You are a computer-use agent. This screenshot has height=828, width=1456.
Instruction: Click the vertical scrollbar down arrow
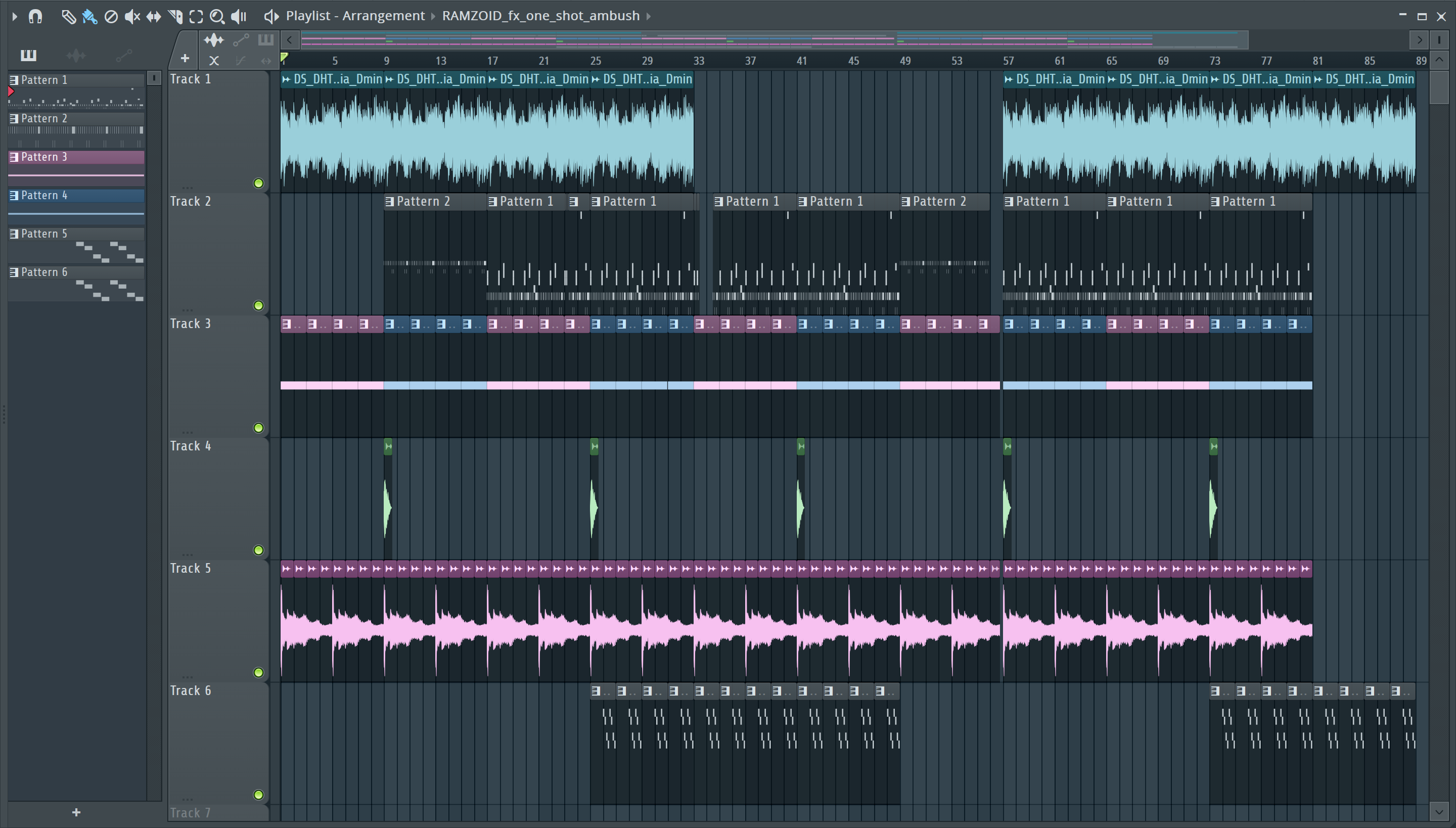pyautogui.click(x=1439, y=812)
